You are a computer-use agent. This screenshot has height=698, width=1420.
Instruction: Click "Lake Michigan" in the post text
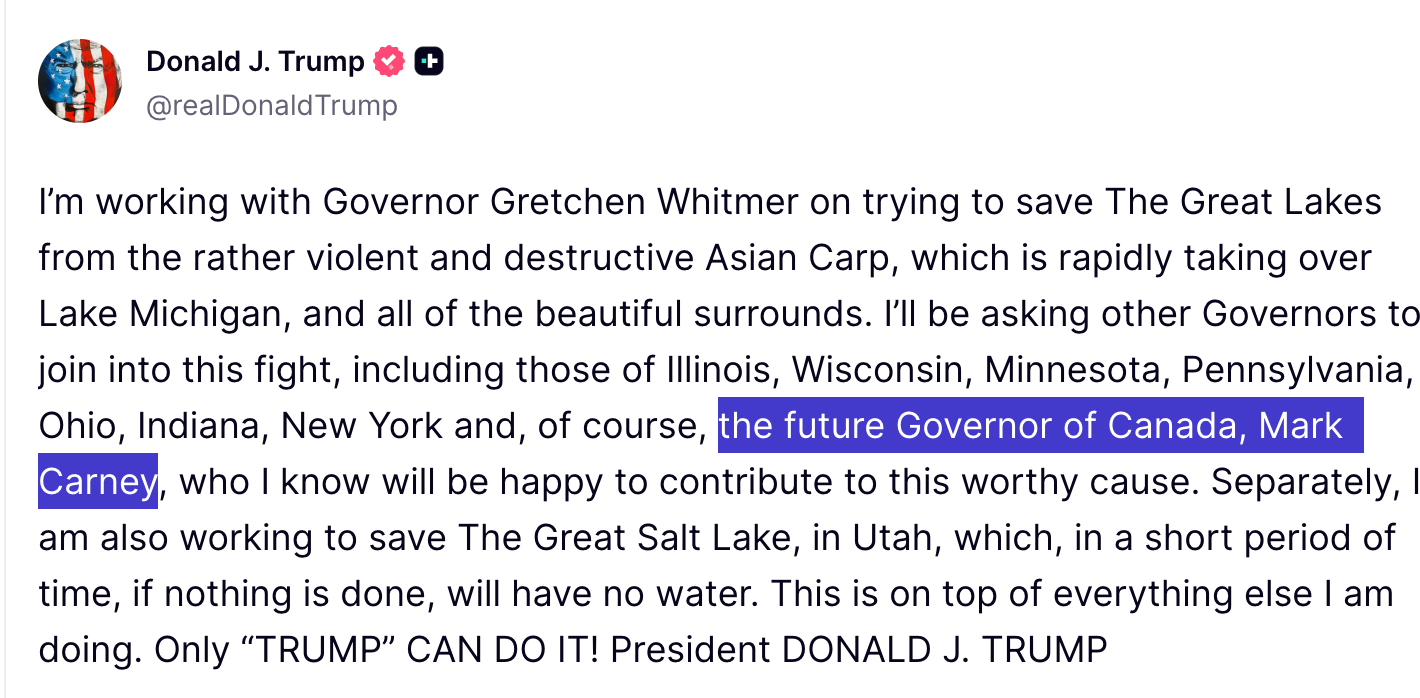(160, 315)
